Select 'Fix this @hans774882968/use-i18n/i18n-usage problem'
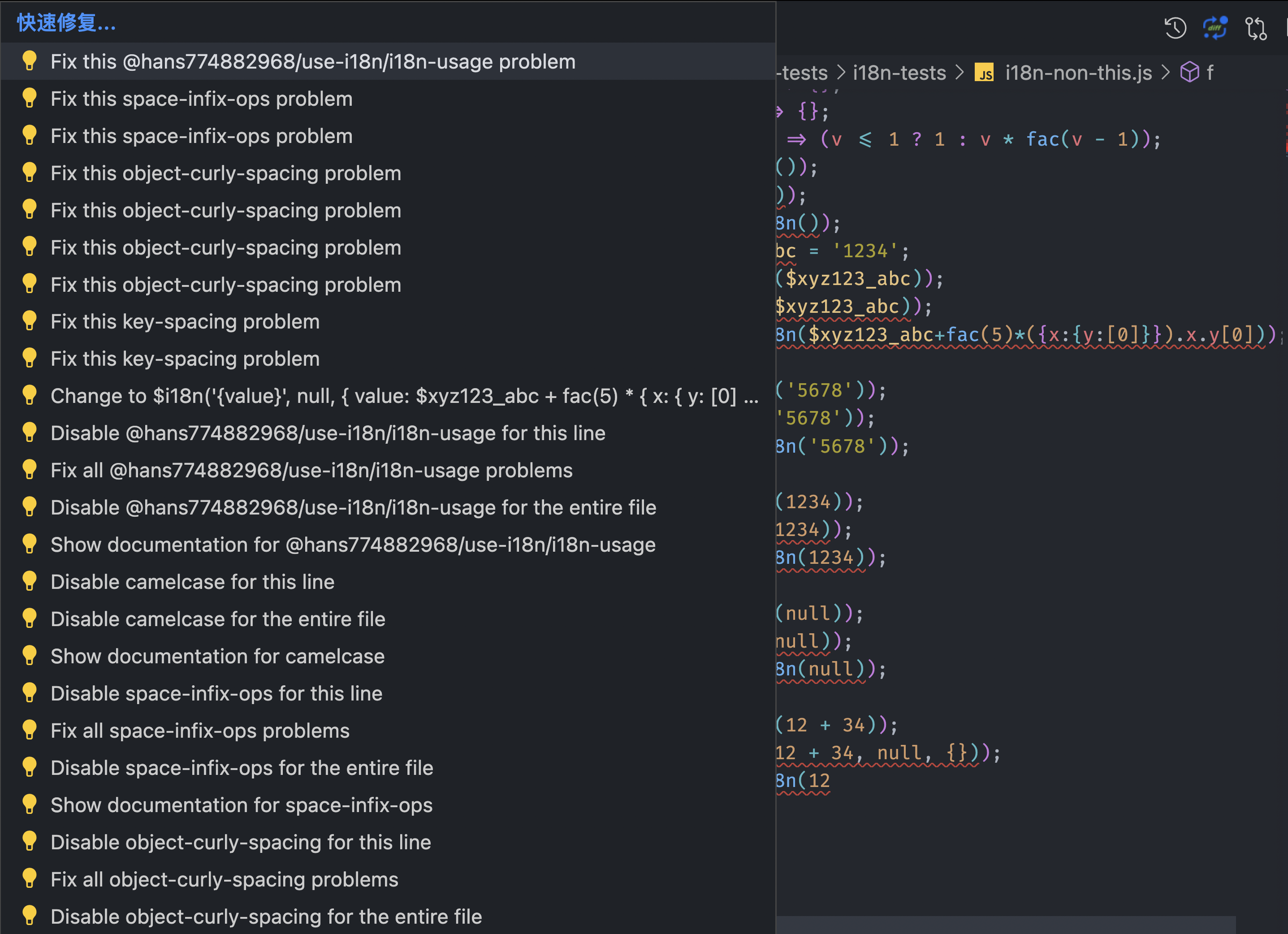 coord(312,61)
